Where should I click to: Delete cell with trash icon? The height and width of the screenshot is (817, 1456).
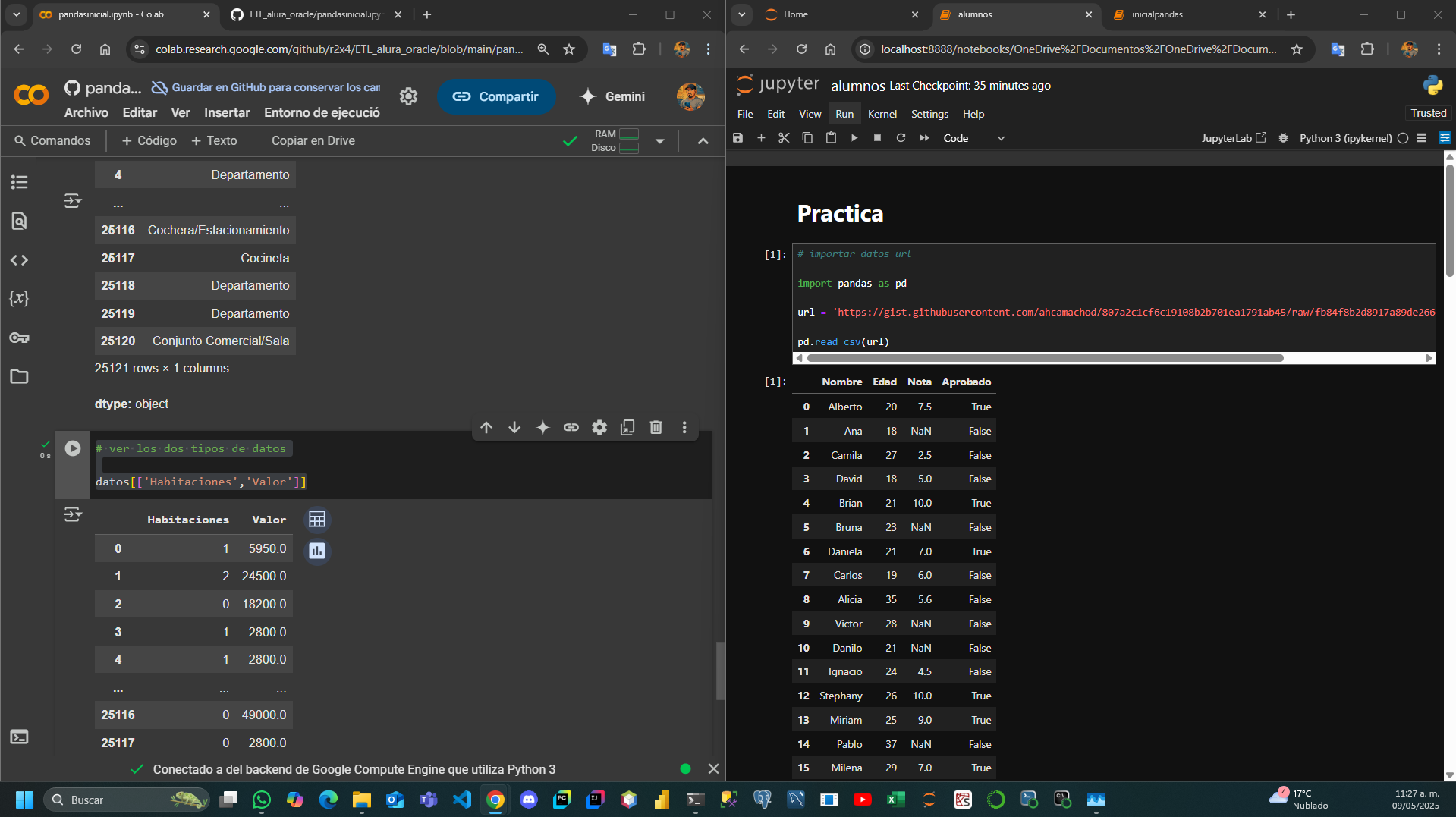(x=656, y=428)
